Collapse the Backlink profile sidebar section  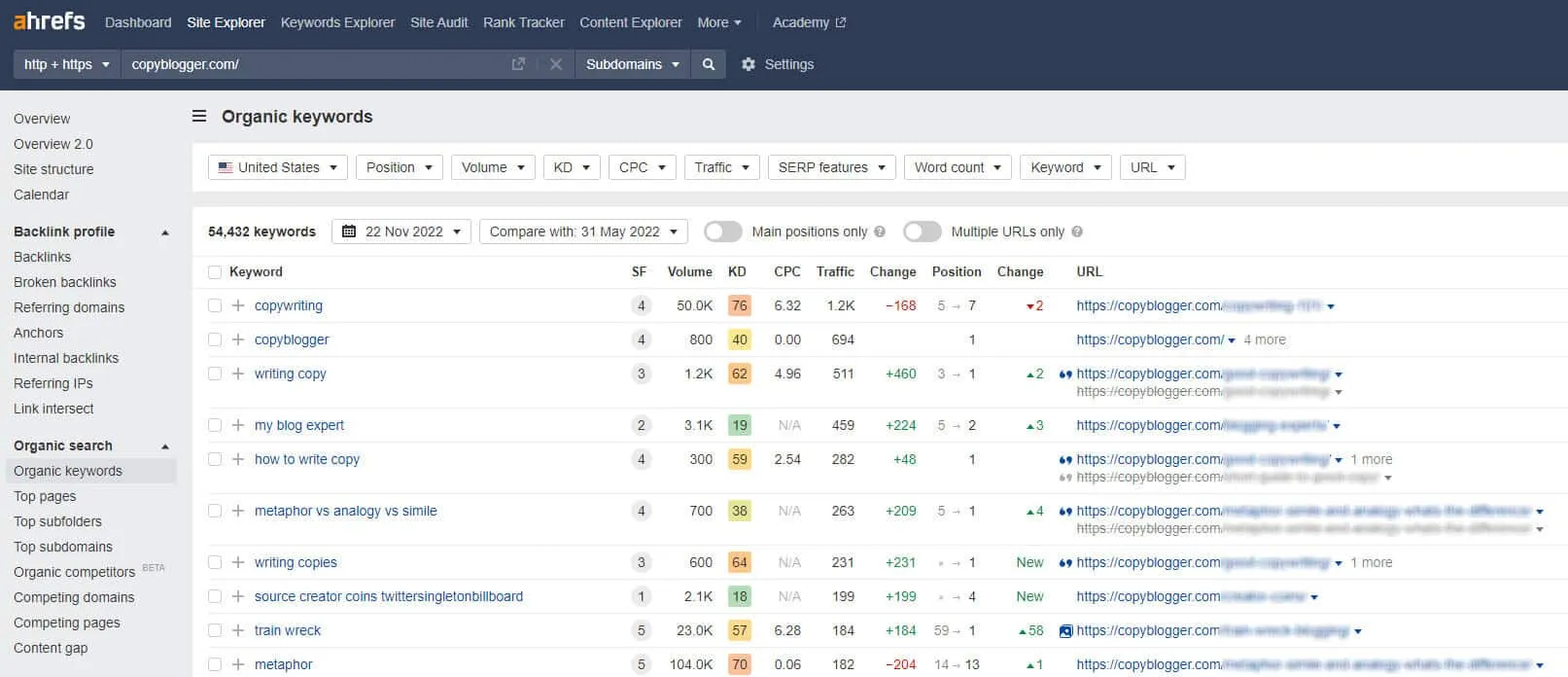pyautogui.click(x=165, y=232)
